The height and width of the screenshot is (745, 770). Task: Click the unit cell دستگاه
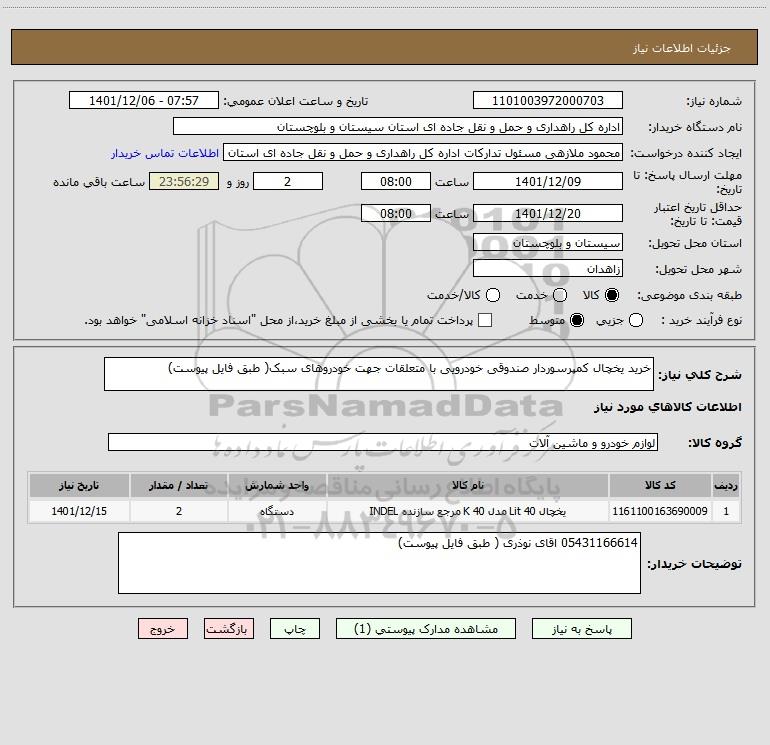tap(277, 511)
